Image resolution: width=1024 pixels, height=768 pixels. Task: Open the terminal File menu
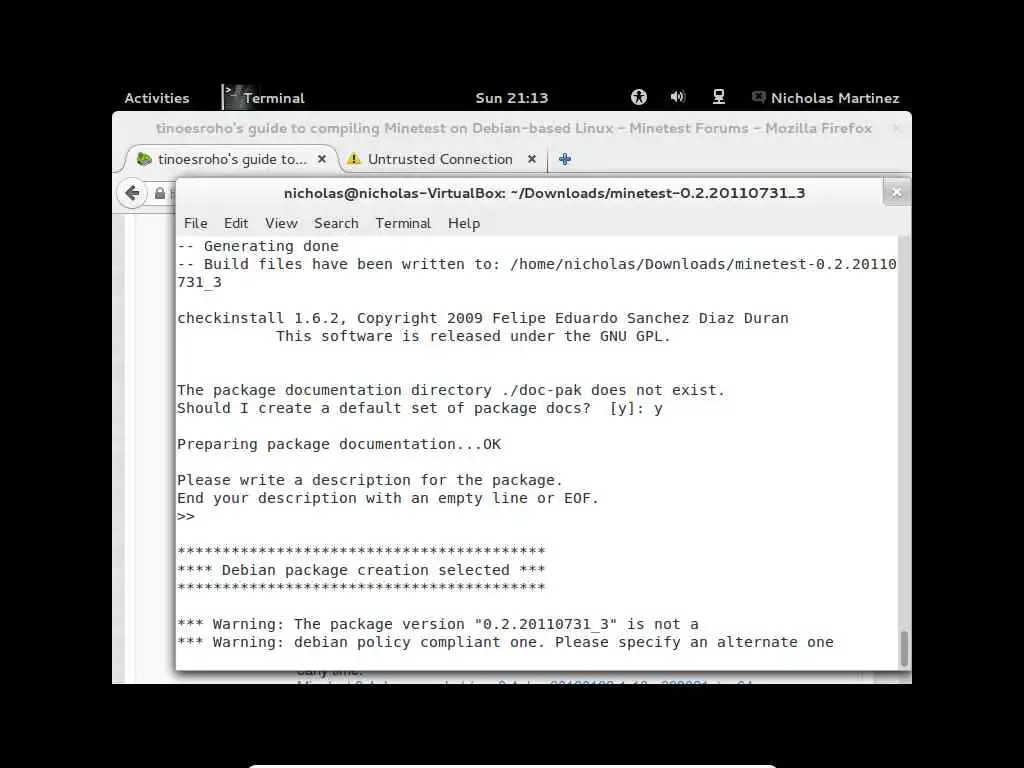195,223
